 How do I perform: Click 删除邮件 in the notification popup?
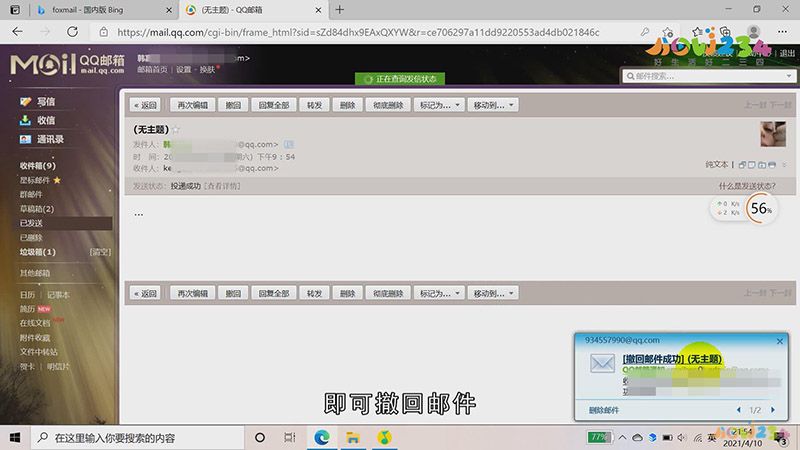pos(604,410)
